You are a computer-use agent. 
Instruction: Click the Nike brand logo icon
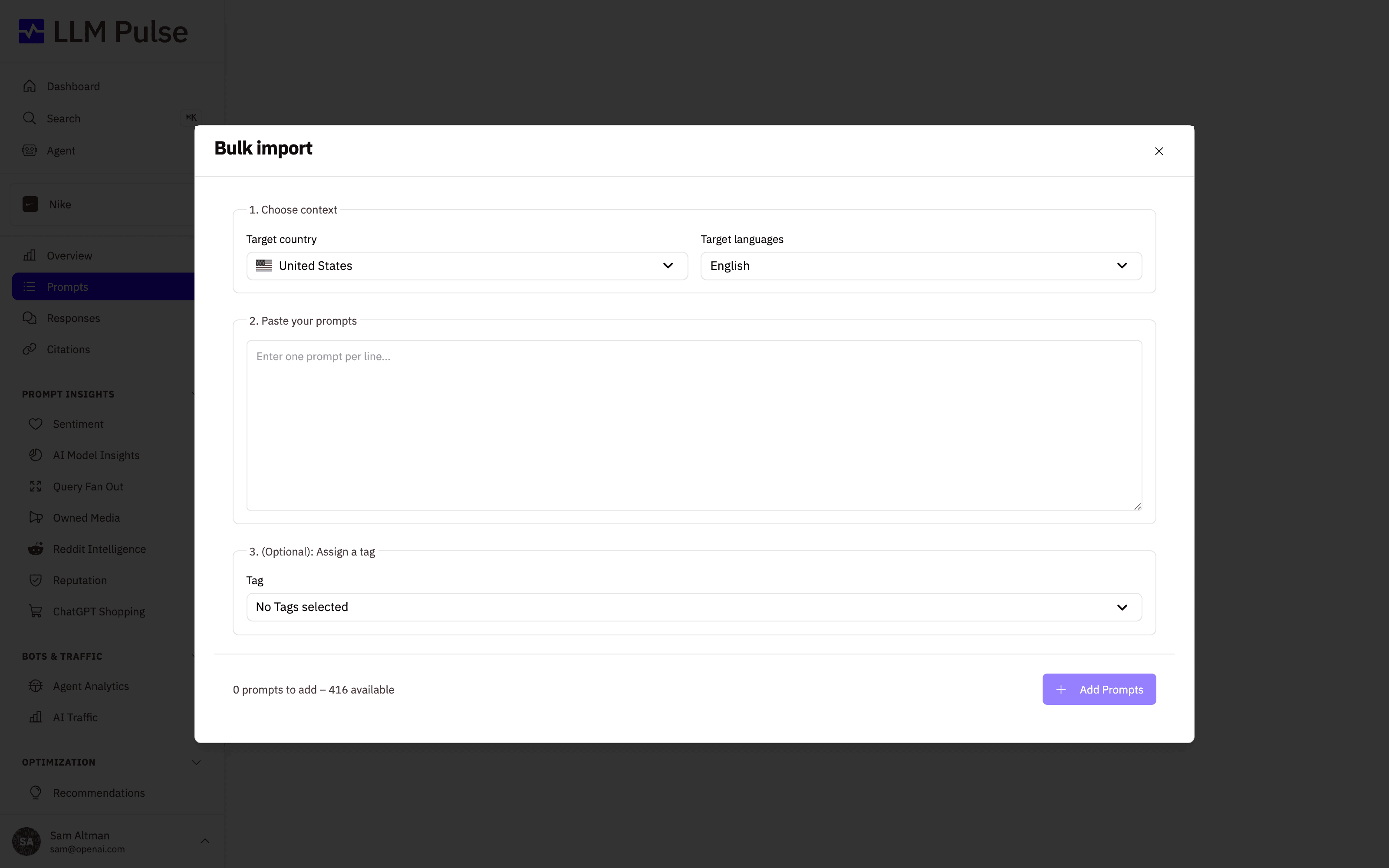point(30,204)
